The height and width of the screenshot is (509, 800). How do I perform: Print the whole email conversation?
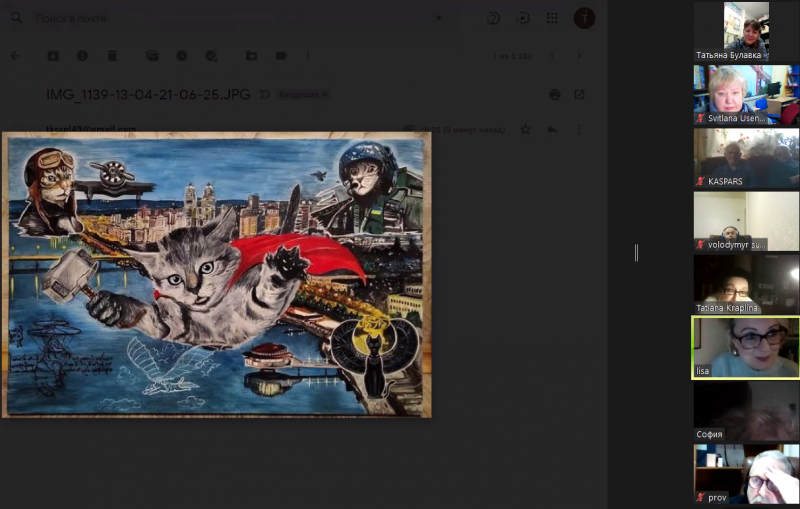(555, 95)
